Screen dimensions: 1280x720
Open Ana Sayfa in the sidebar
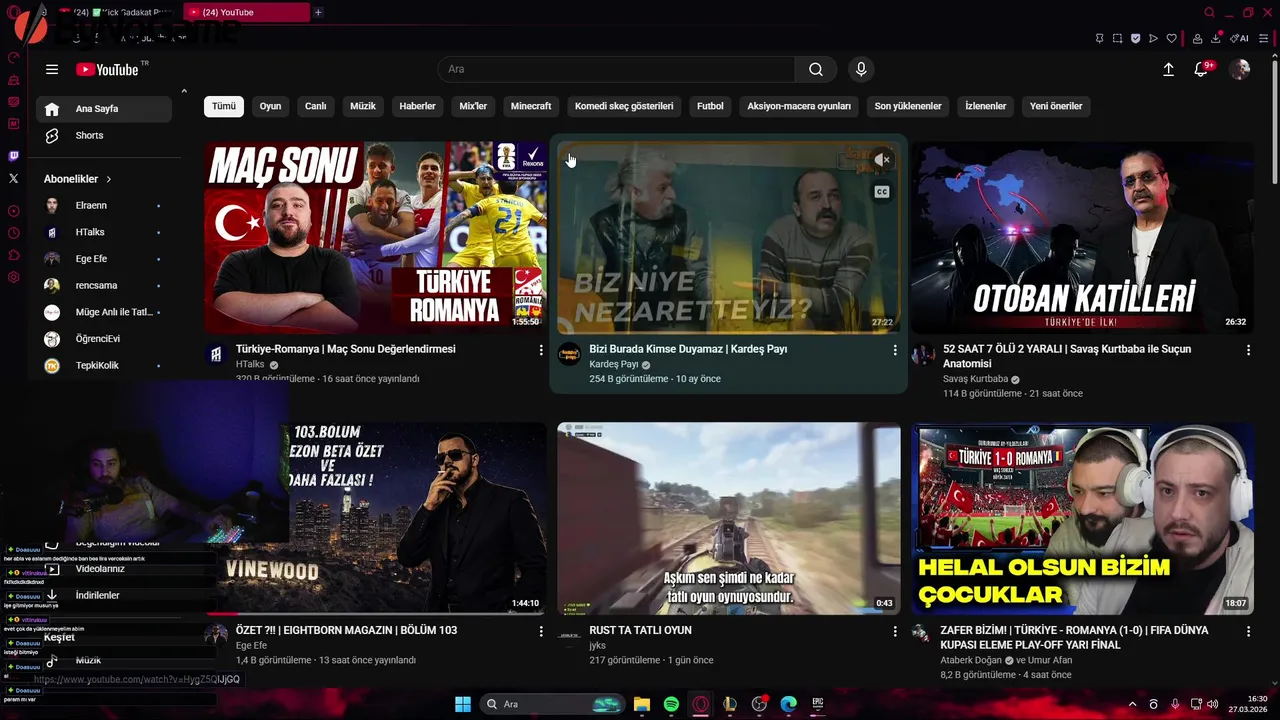click(x=104, y=109)
